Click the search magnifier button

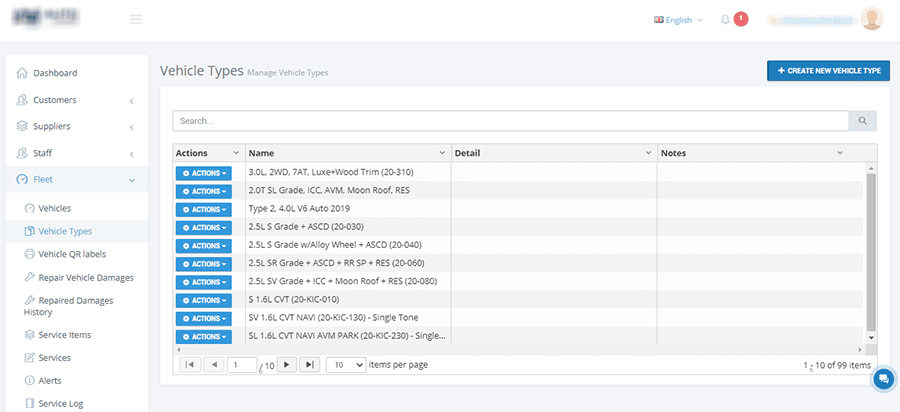coord(862,121)
